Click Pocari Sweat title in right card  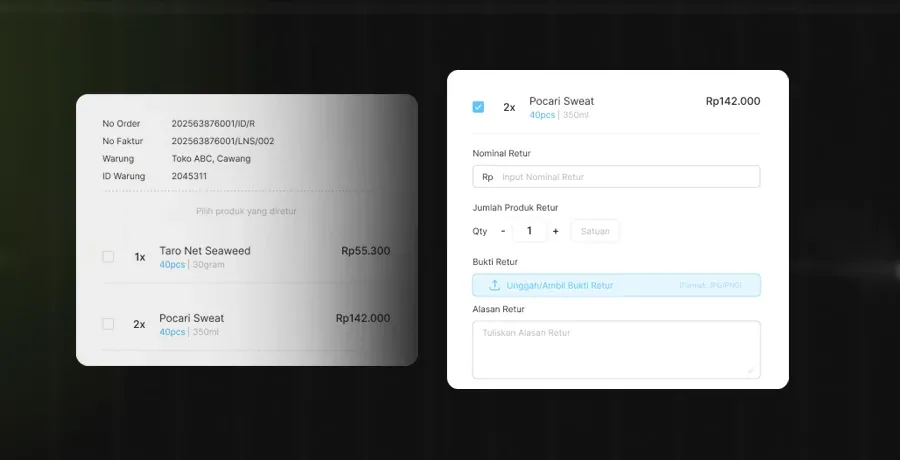(x=561, y=101)
